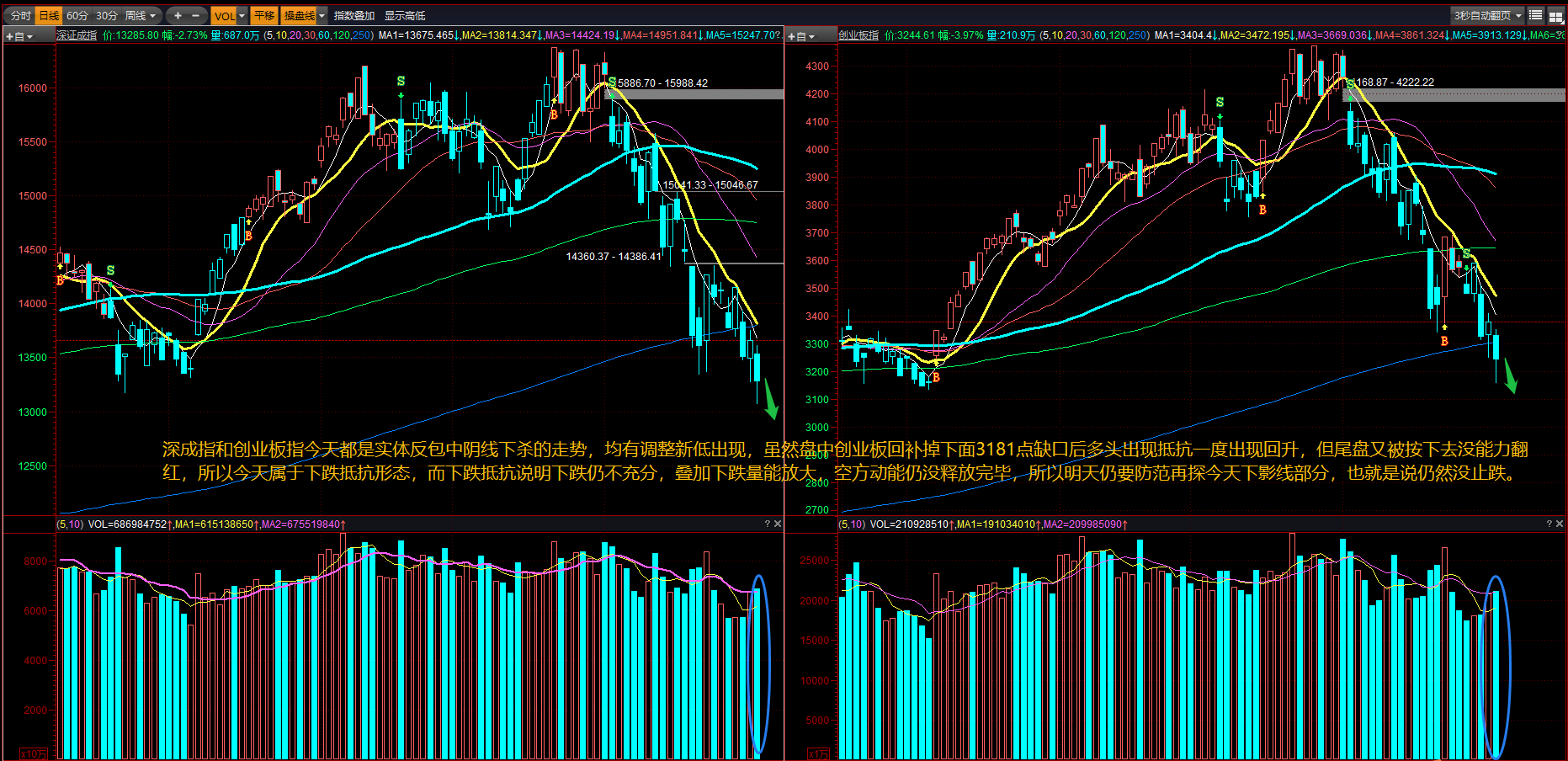Open +自 watchlist dropdown on right chart

click(x=801, y=36)
